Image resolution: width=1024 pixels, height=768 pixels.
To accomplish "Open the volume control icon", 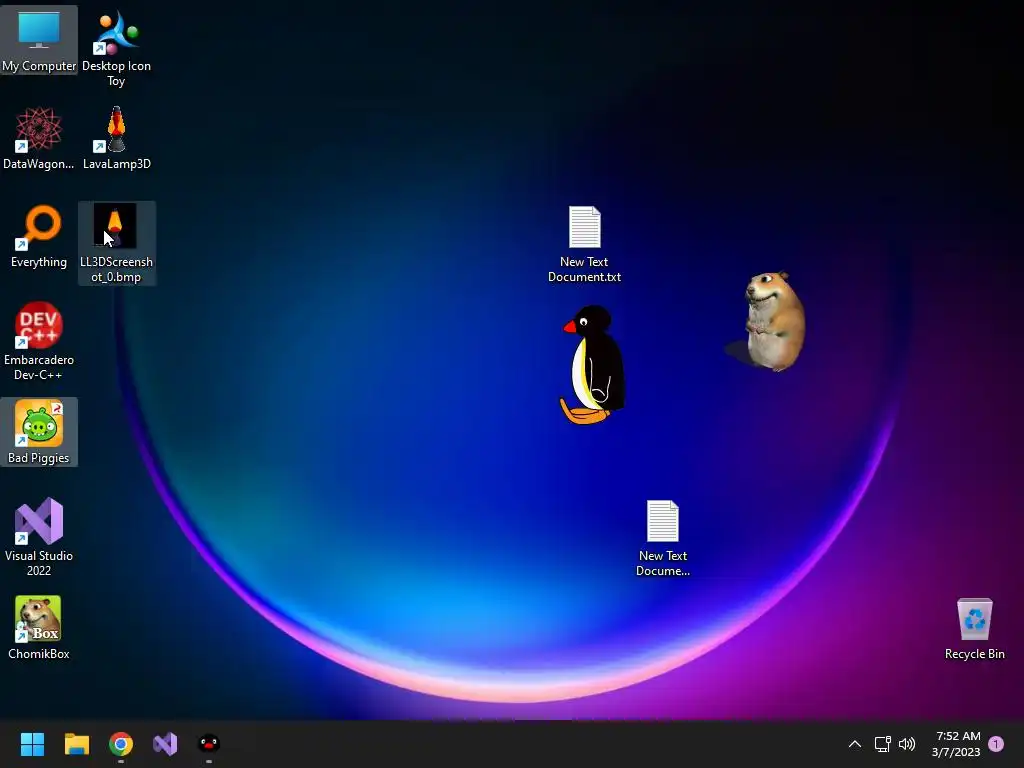I will click(x=907, y=744).
